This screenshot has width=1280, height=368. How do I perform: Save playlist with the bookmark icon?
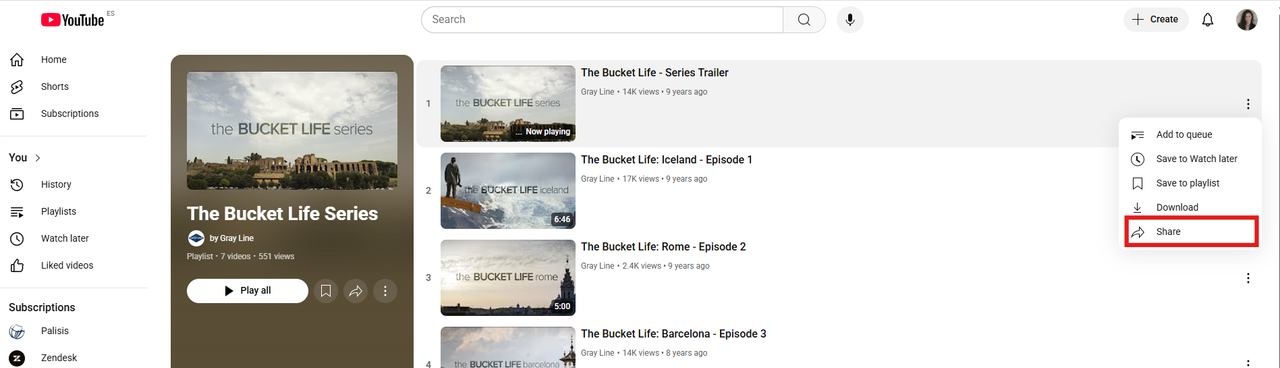tap(325, 291)
